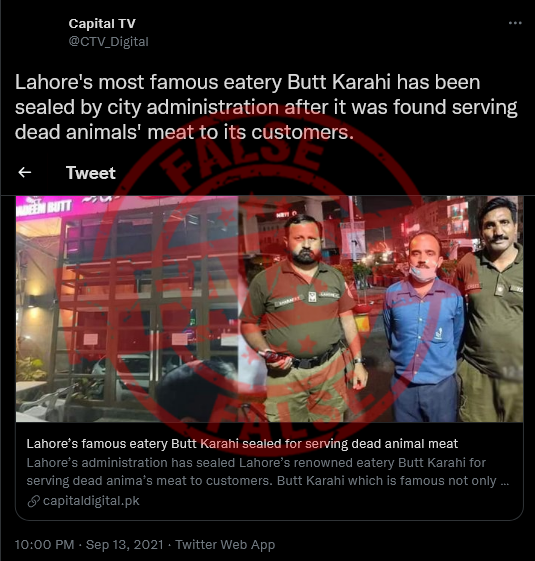Click the @CTV_Digital handle
The width and height of the screenshot is (535, 561).
click(108, 42)
